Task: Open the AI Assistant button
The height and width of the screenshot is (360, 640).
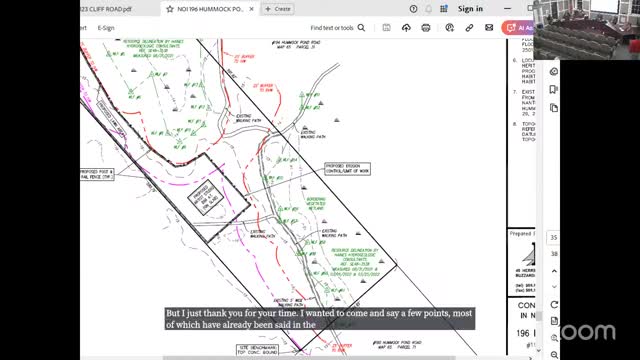Action: pos(518,28)
